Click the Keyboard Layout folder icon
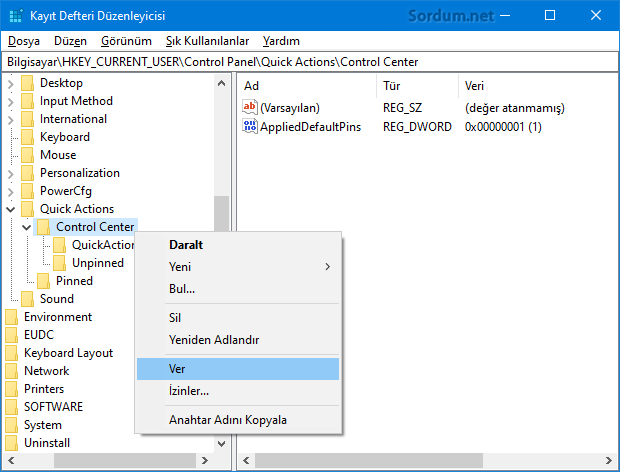 tap(12, 353)
